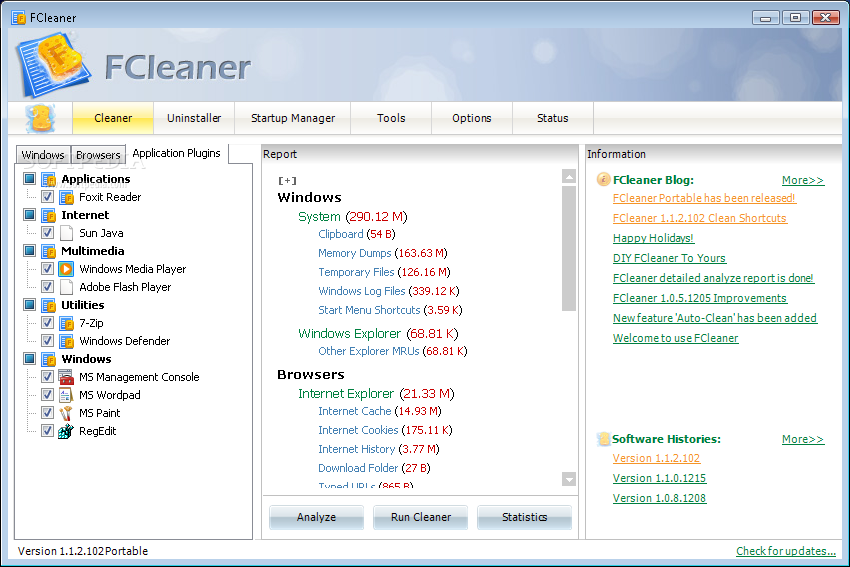Image resolution: width=850 pixels, height=567 pixels.
Task: Toggle the Utilities group tri-state box
Action: pos(30,305)
